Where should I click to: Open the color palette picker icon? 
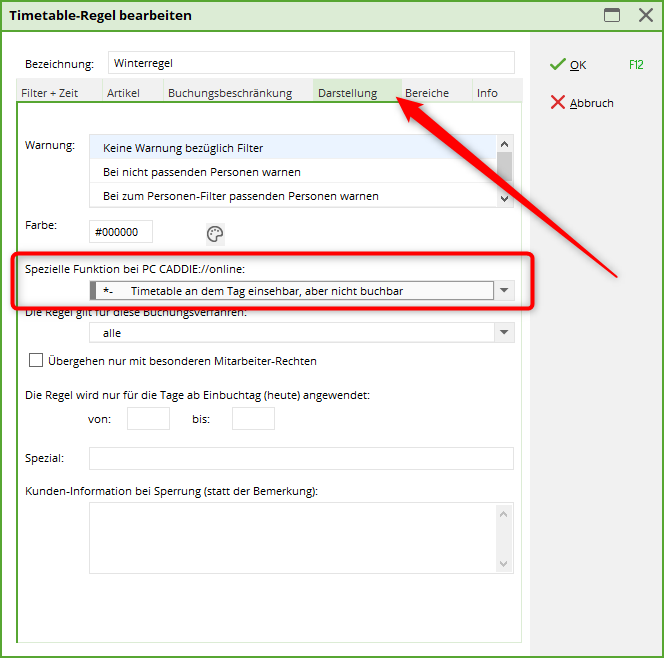215,234
